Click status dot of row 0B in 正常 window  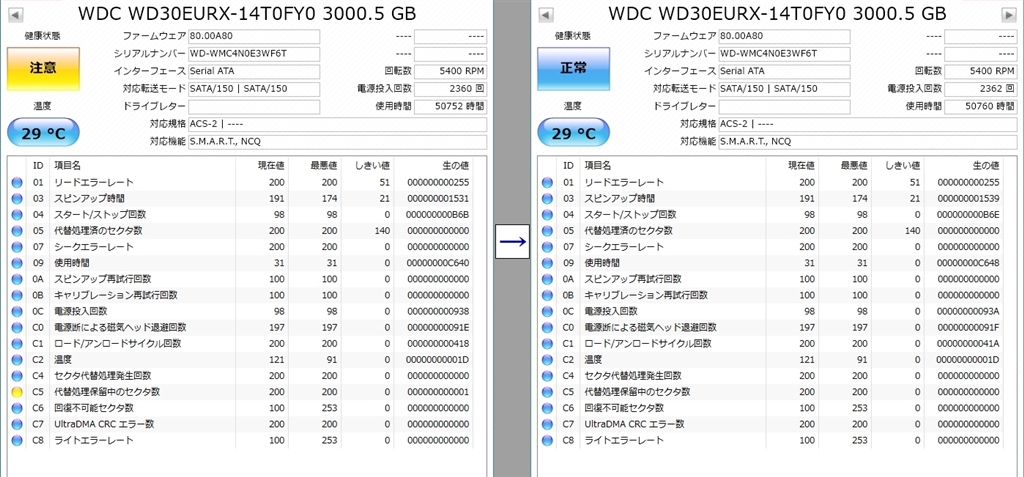547,295
